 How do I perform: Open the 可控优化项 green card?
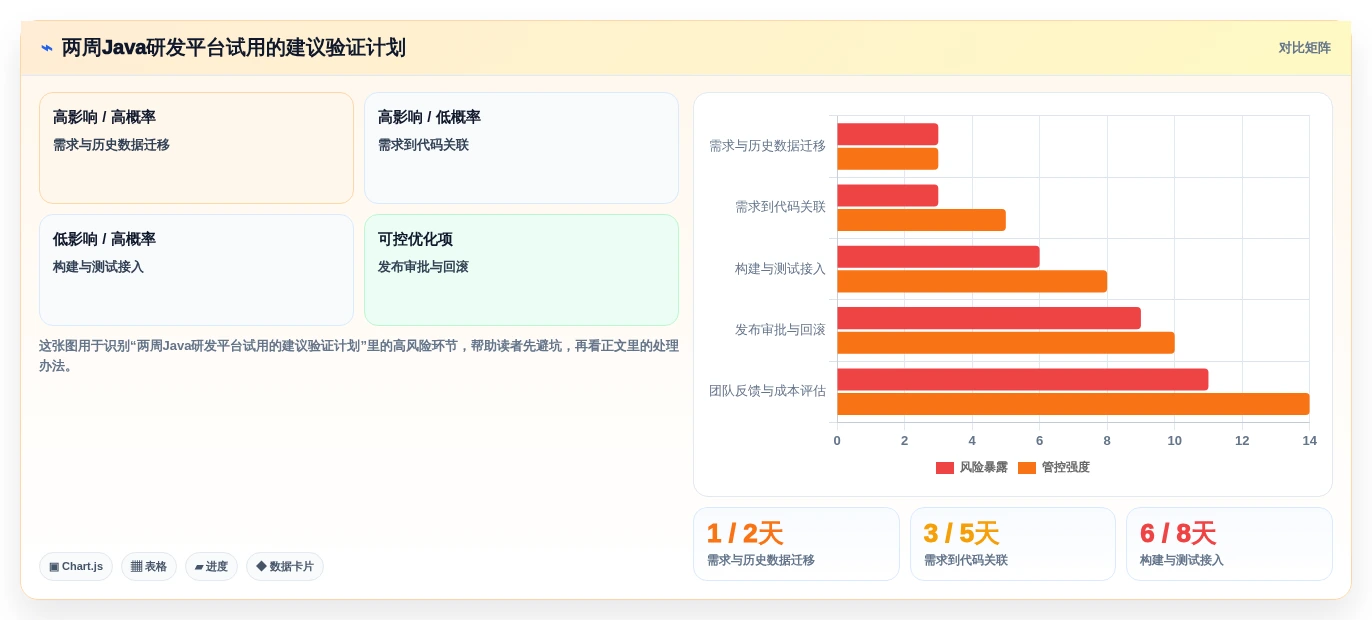click(521, 270)
